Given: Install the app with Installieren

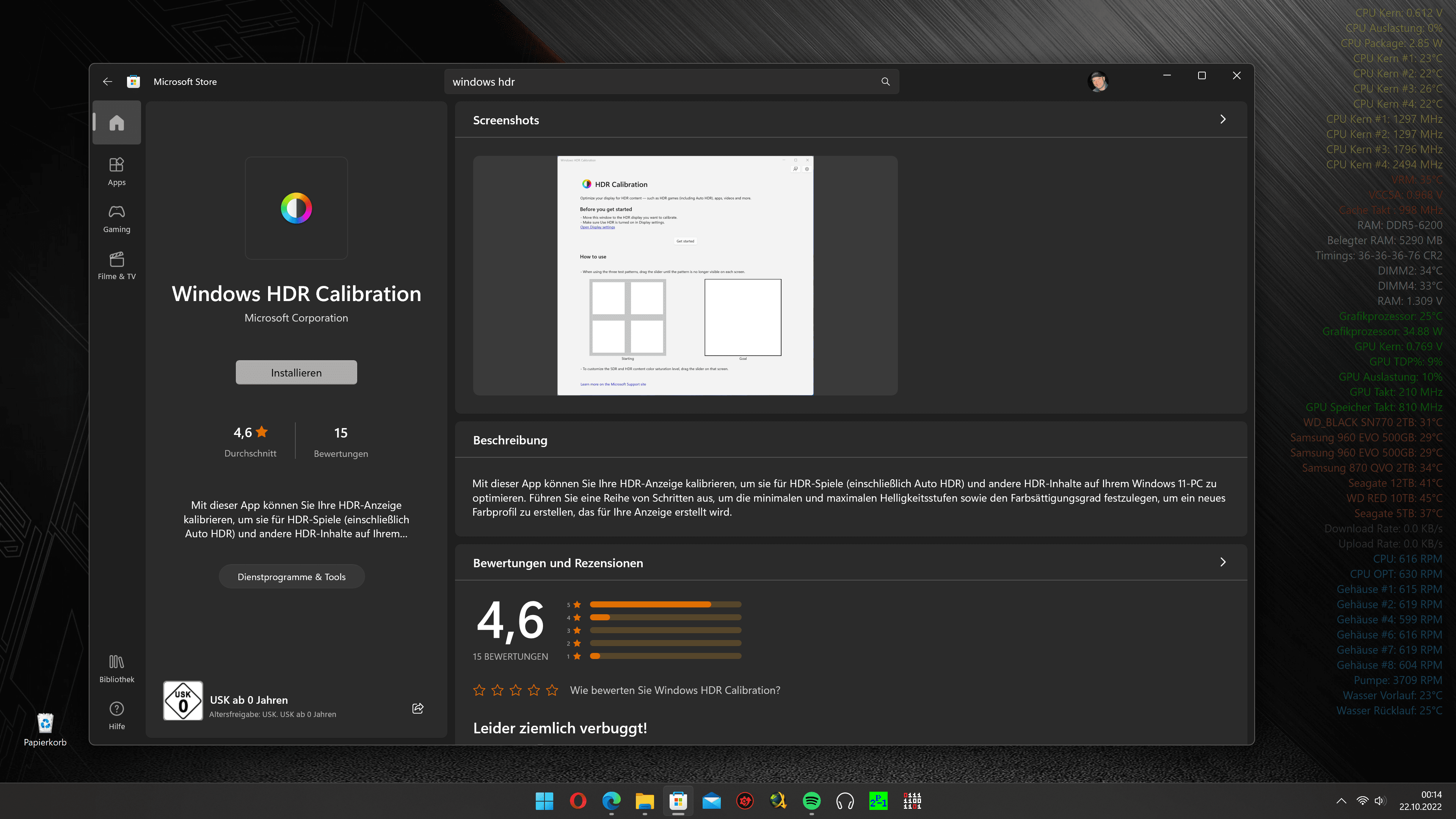Looking at the screenshot, I should (296, 372).
